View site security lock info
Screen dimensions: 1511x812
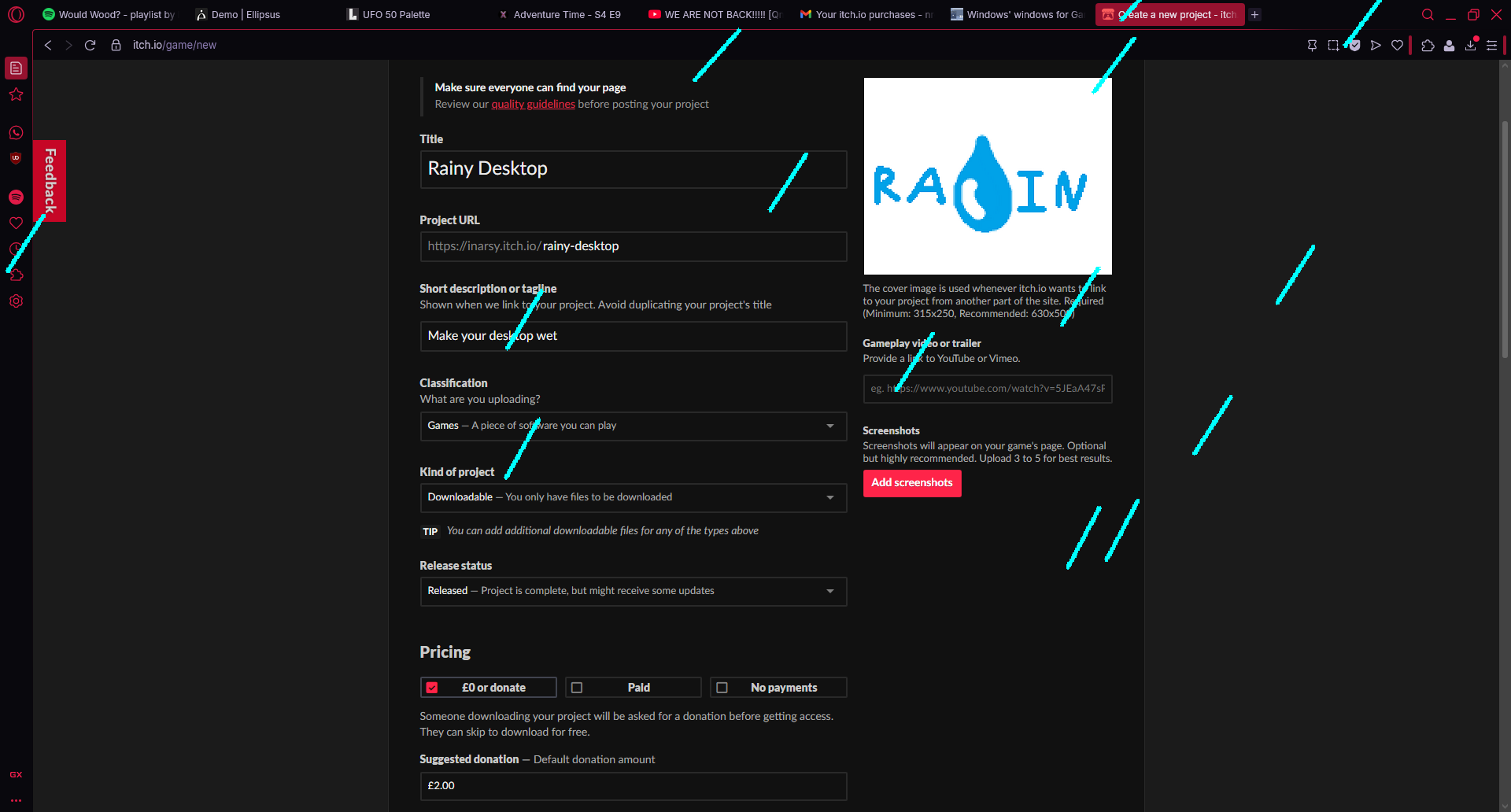(116, 45)
